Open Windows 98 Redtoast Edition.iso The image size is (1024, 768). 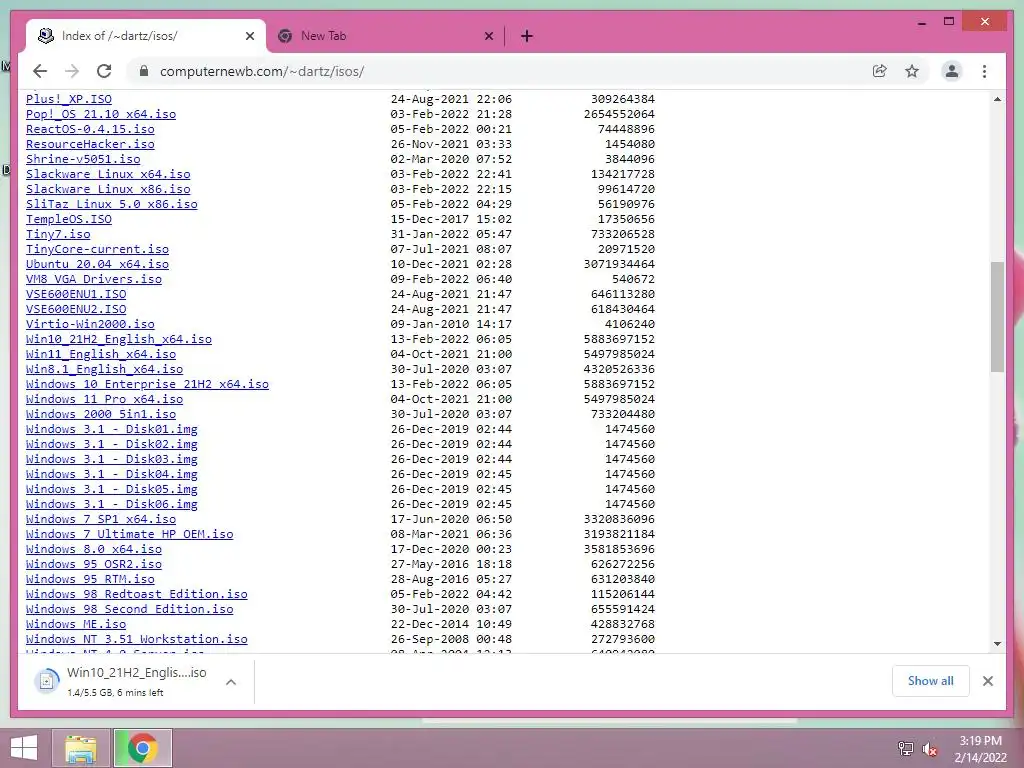136,595
